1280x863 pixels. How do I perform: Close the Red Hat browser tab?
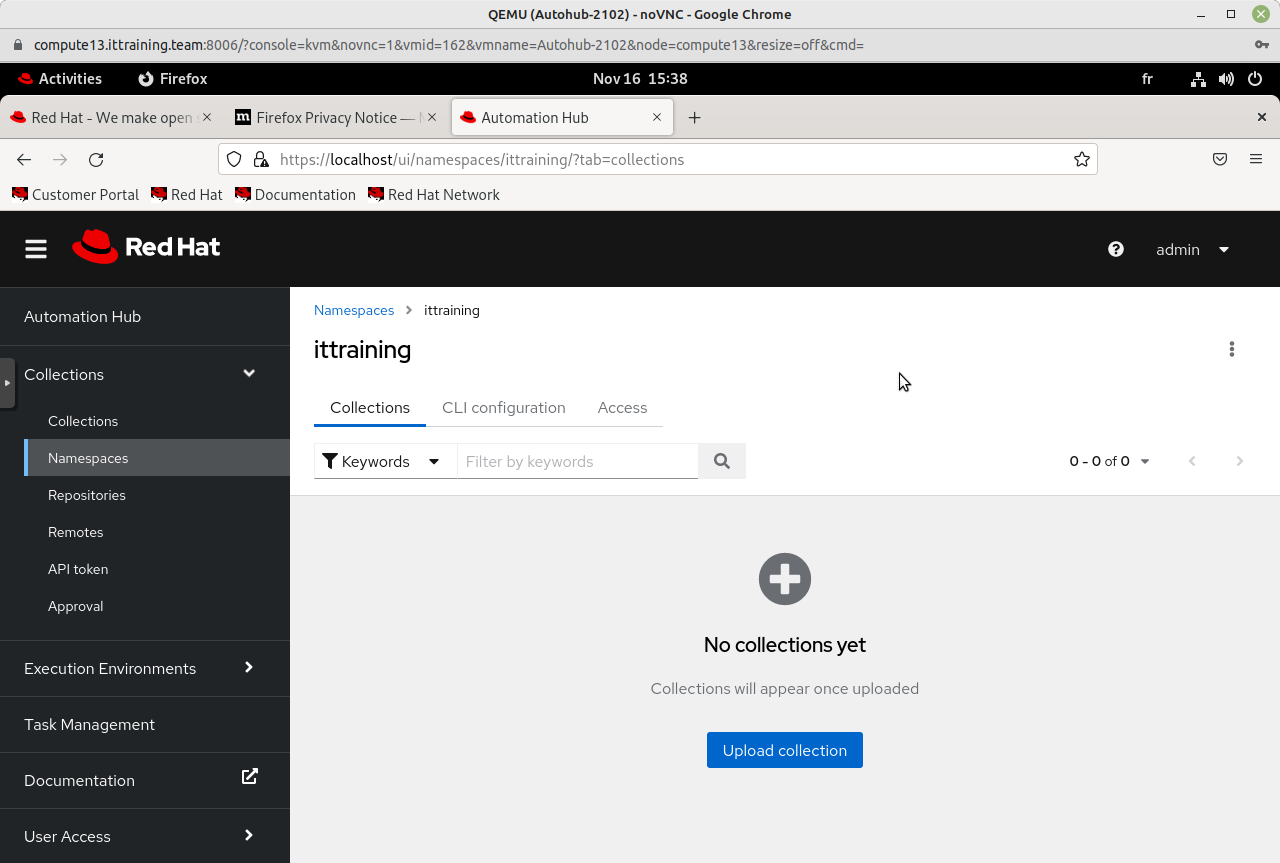(207, 117)
